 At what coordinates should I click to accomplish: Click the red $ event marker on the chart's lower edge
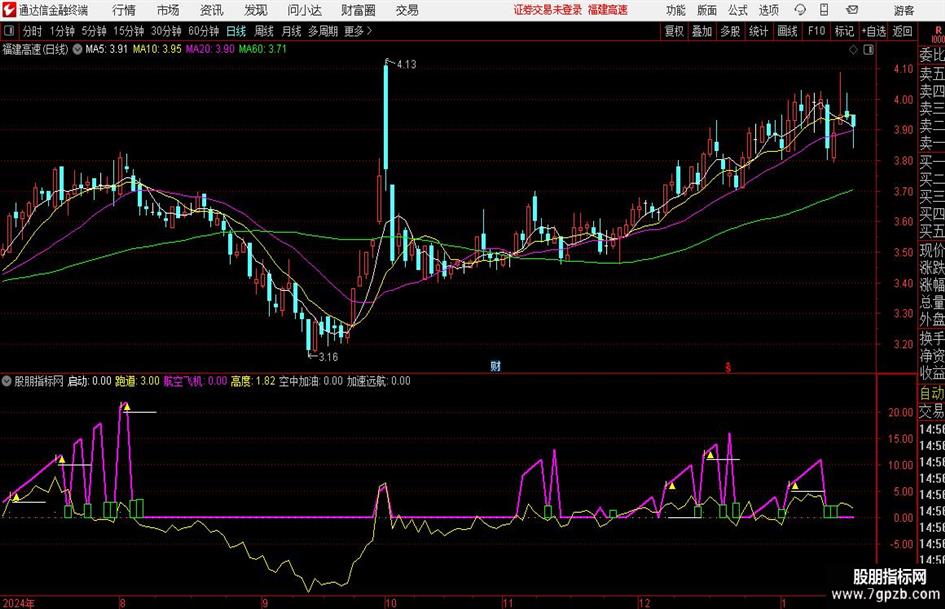coord(729,367)
